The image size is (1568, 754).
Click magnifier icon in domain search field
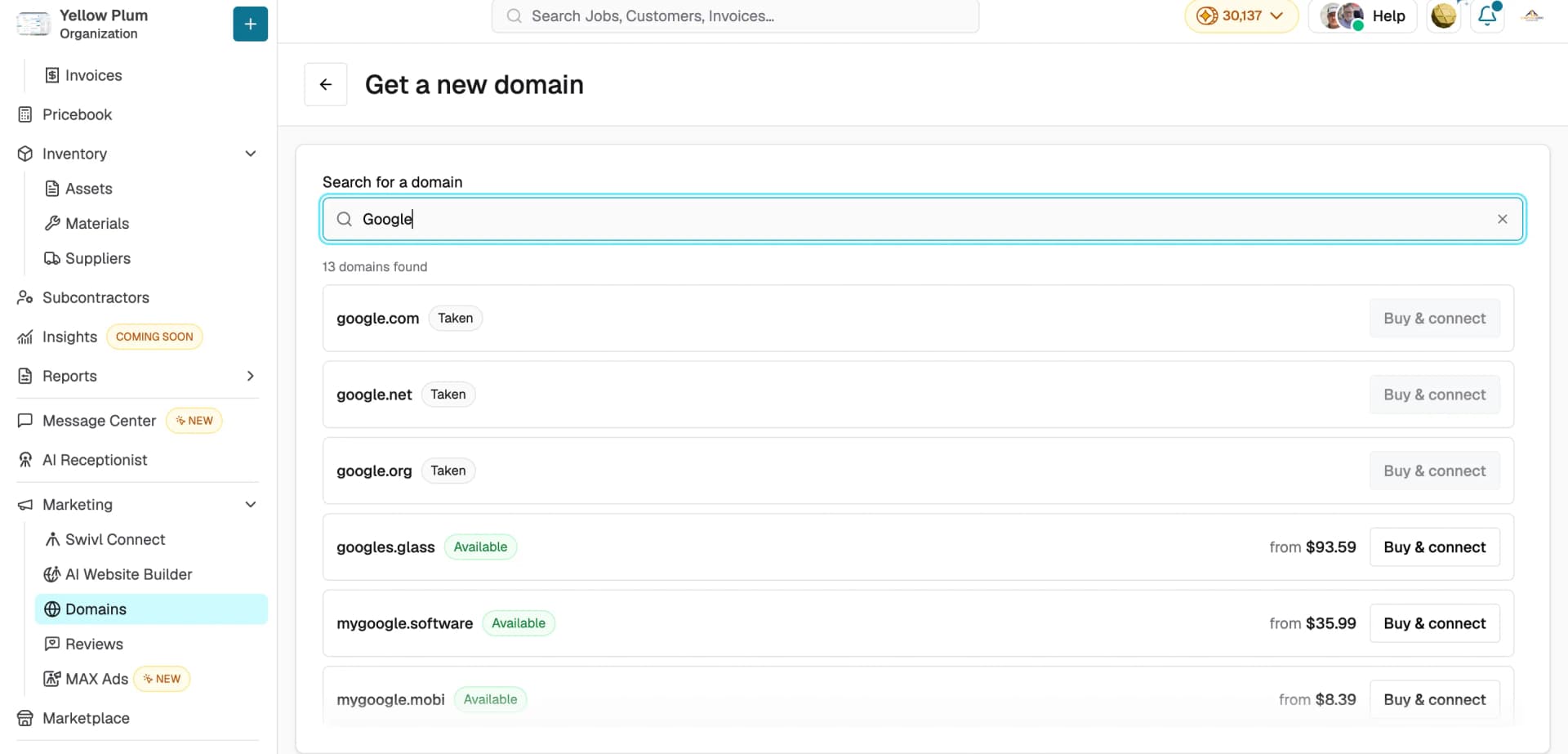tap(345, 219)
